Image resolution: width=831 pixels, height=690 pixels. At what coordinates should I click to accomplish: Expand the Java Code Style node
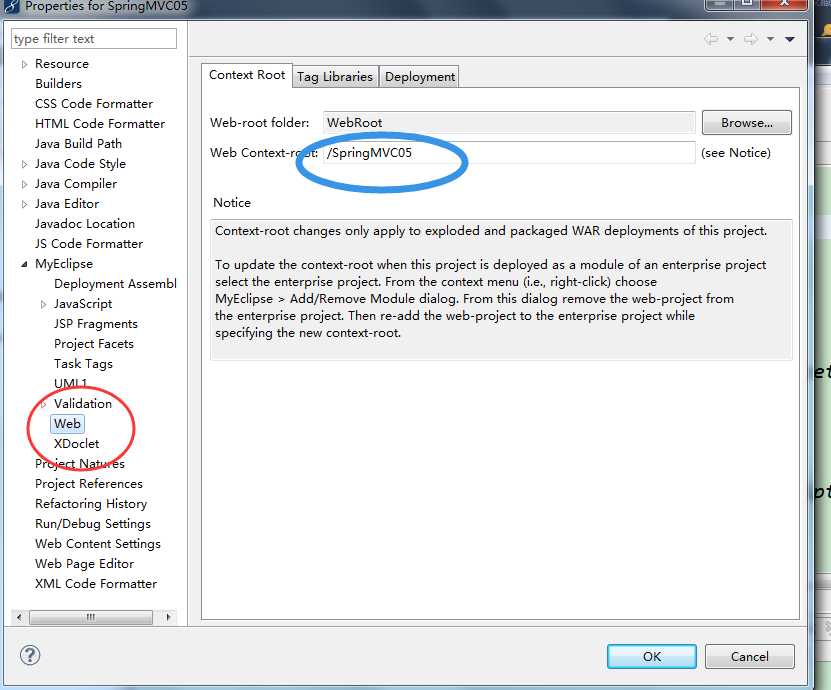(24, 164)
